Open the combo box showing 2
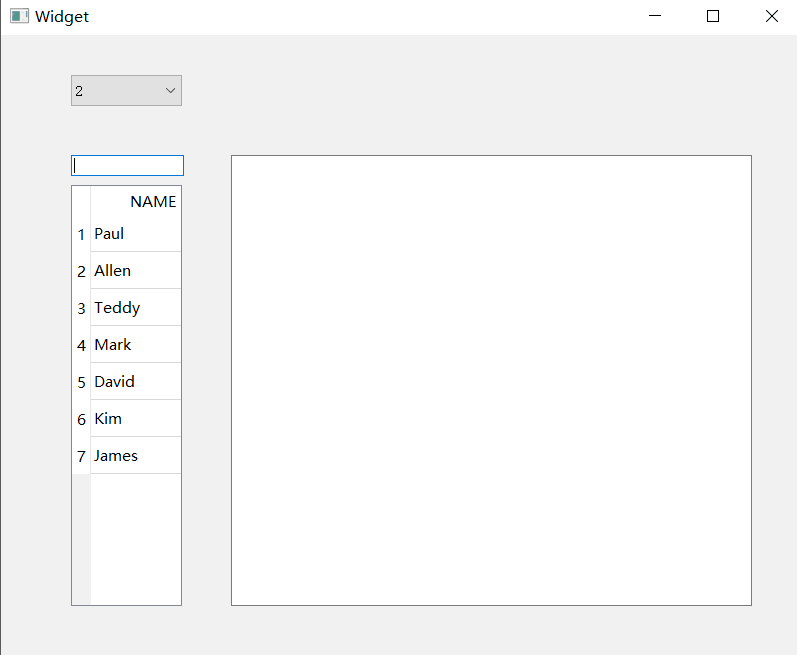 point(126,91)
